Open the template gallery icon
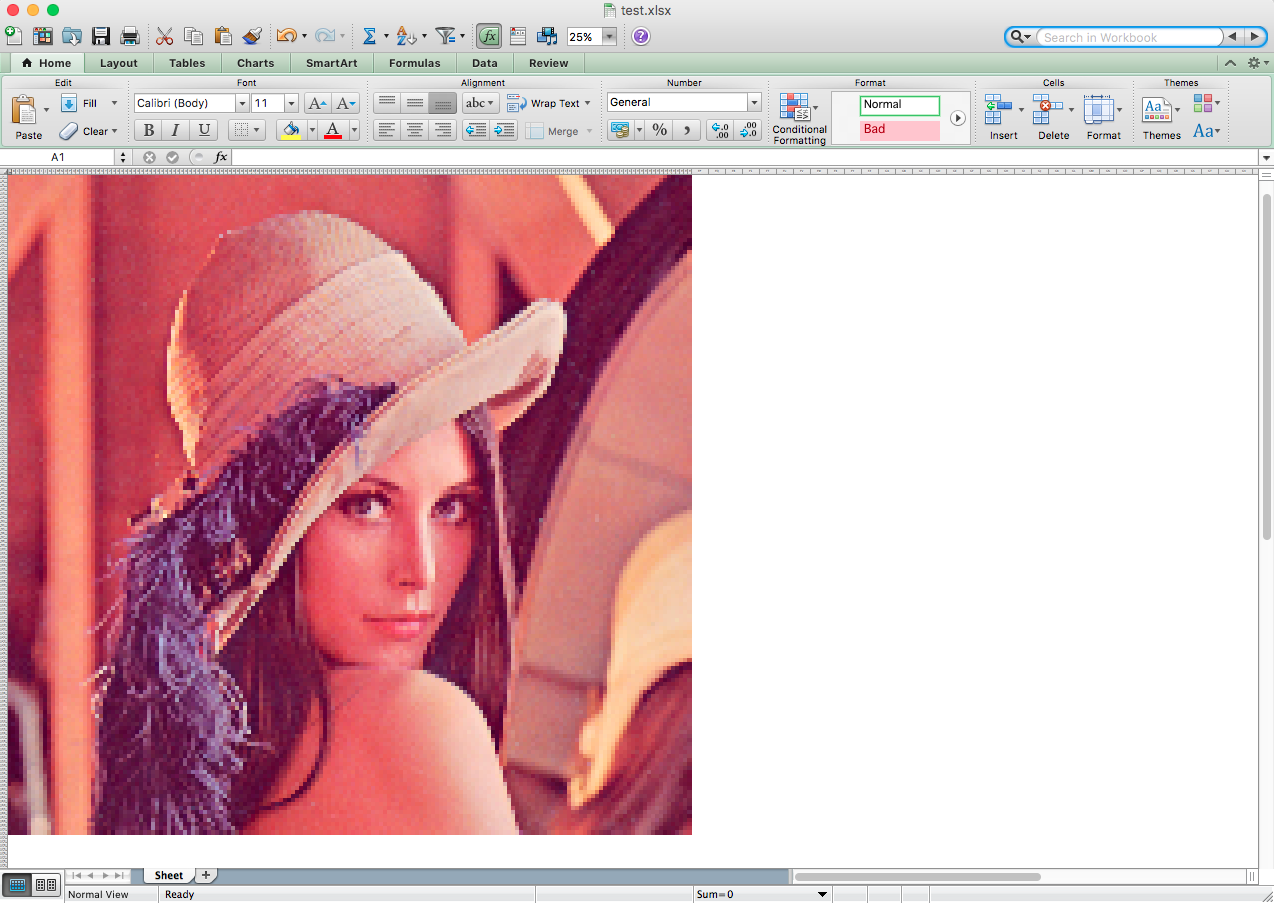The width and height of the screenshot is (1274, 903). pos(43,36)
